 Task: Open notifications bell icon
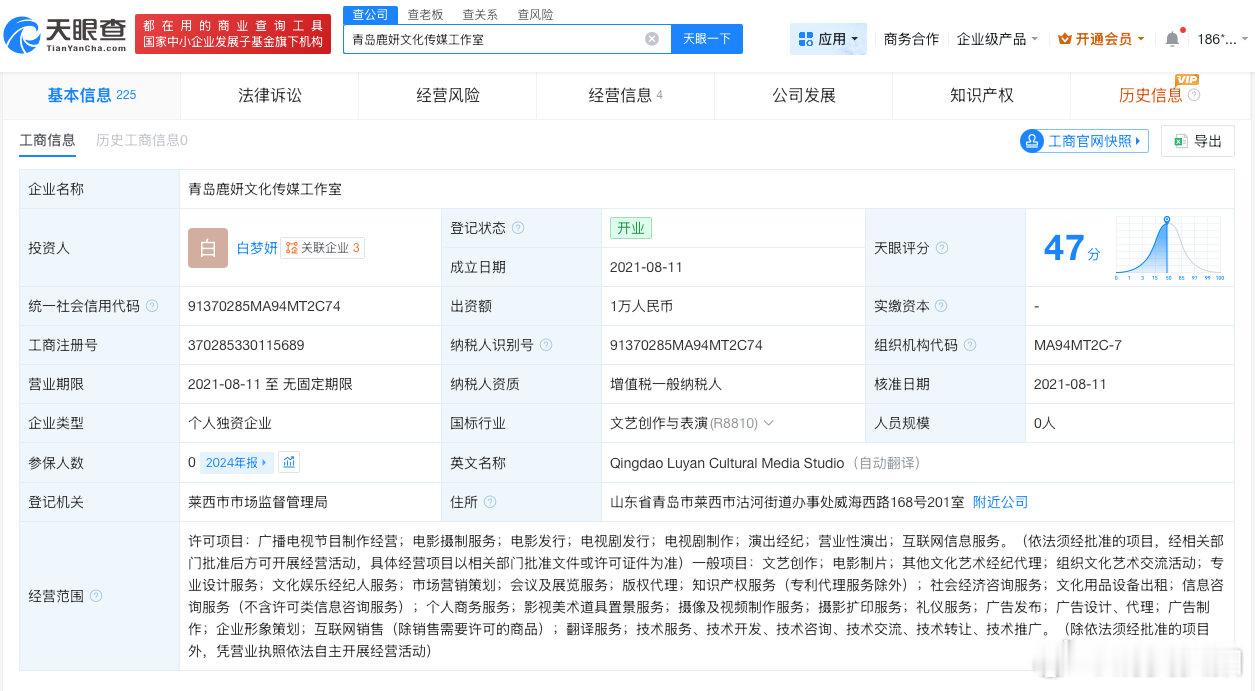[1172, 39]
